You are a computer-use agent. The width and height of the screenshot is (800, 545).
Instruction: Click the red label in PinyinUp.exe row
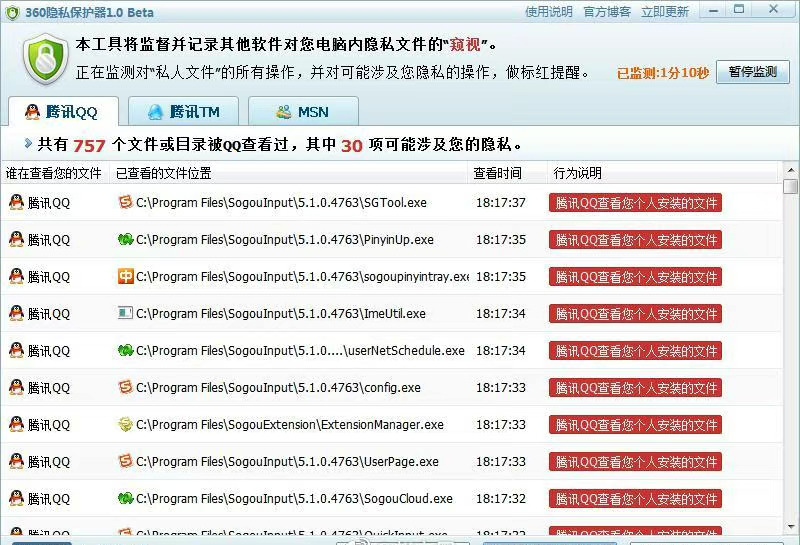635,239
